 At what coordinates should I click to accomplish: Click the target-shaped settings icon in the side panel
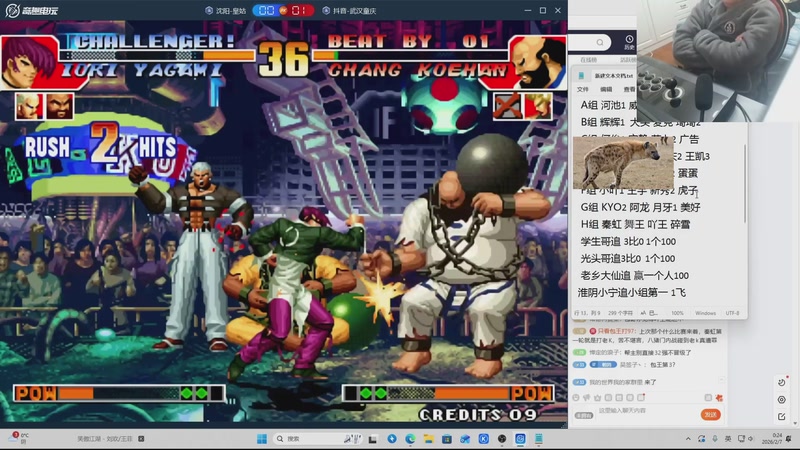pos(781,399)
